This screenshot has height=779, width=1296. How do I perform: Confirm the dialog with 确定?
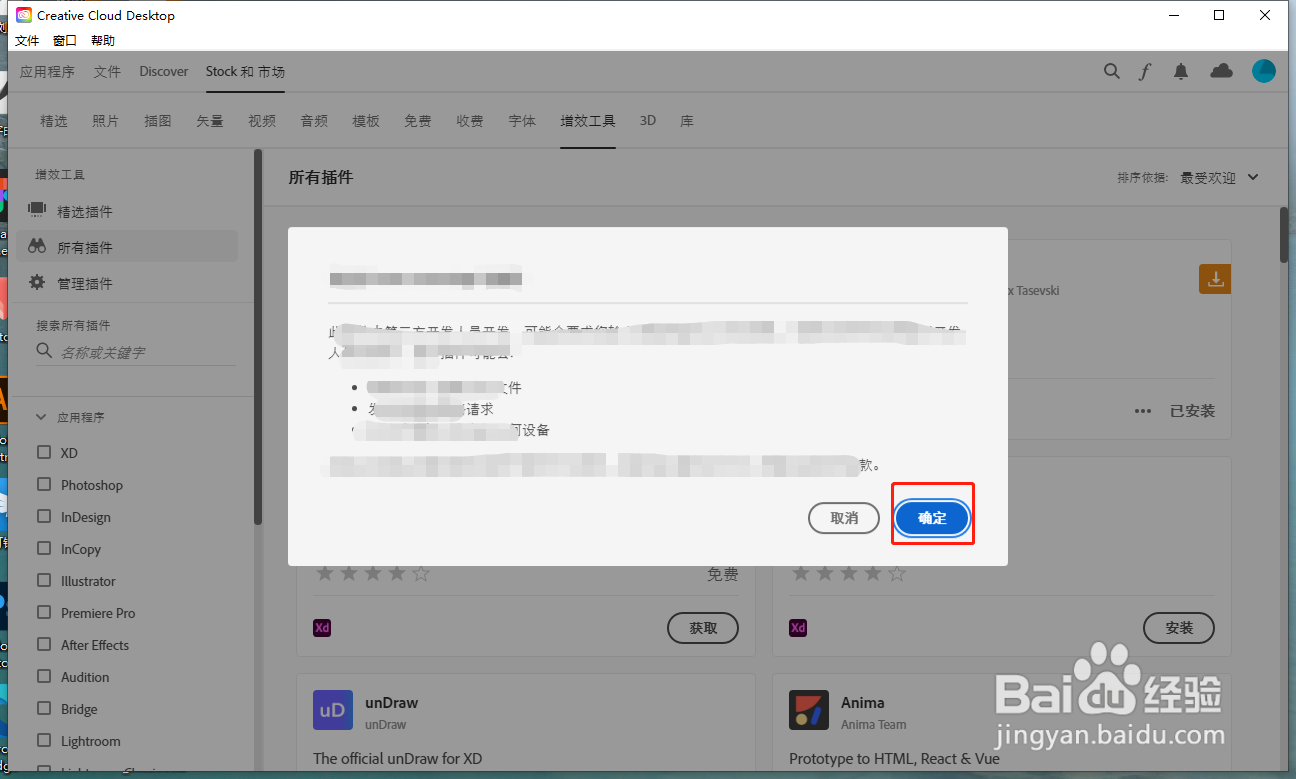(932, 518)
